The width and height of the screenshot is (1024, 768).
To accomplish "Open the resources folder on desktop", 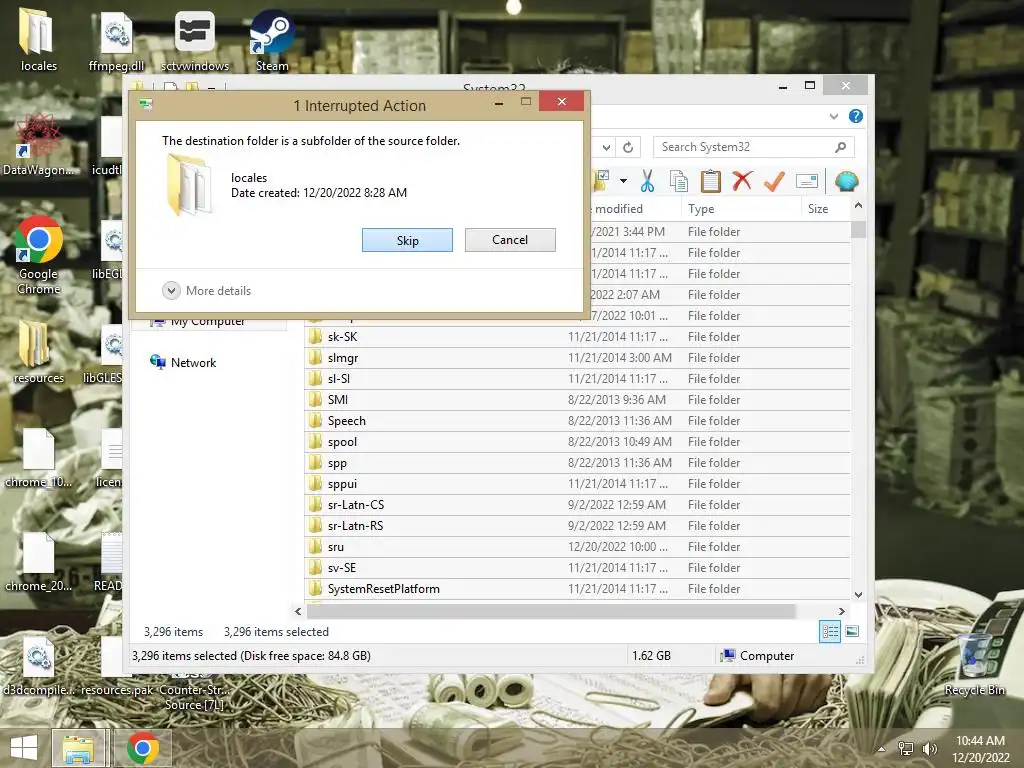I will (x=38, y=353).
